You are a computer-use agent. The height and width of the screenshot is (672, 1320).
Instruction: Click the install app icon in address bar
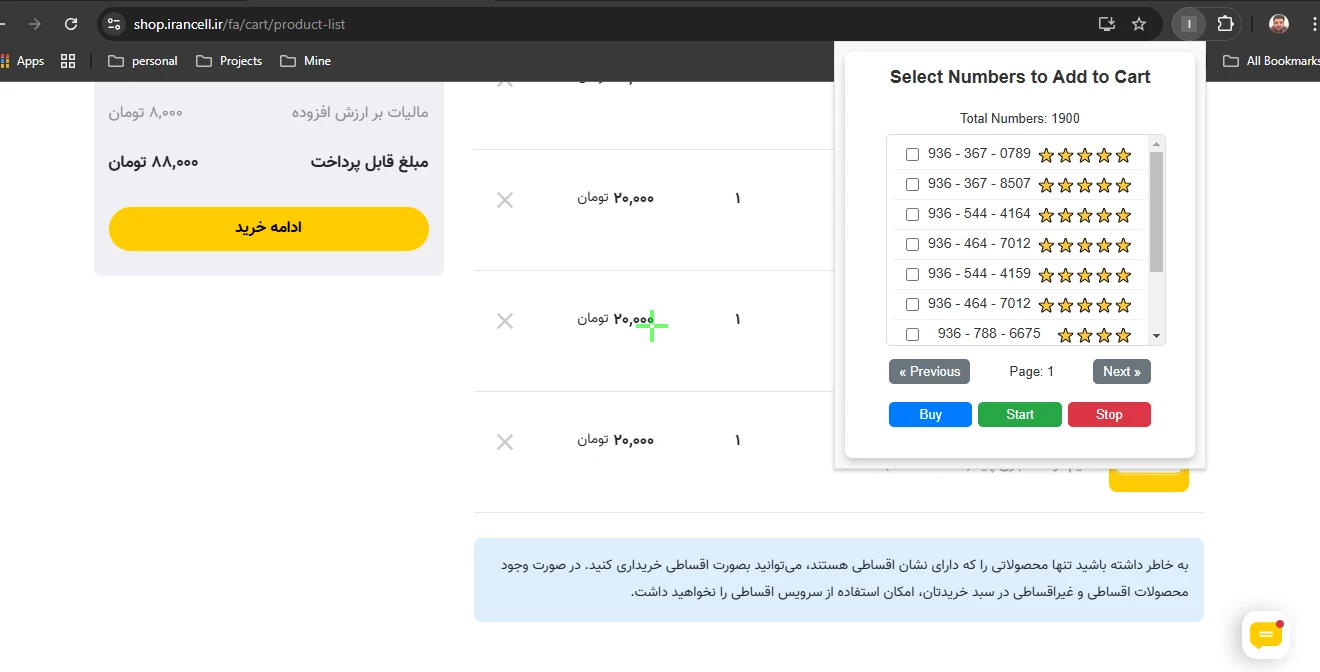point(1106,24)
